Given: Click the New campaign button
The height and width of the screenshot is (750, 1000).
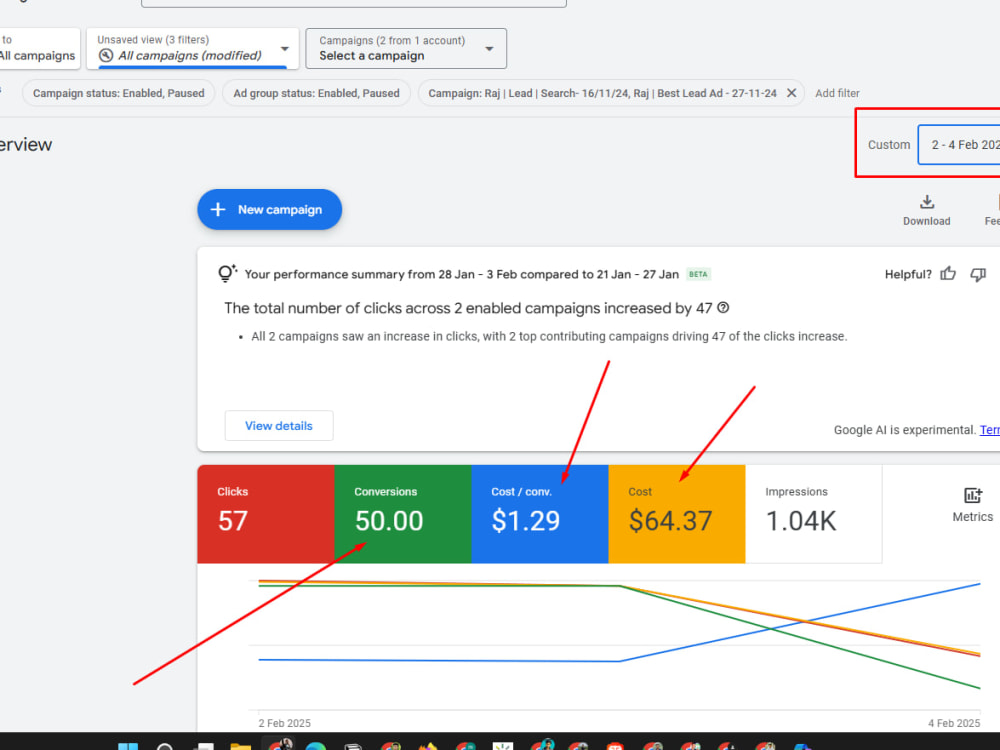Looking at the screenshot, I should tap(269, 209).
